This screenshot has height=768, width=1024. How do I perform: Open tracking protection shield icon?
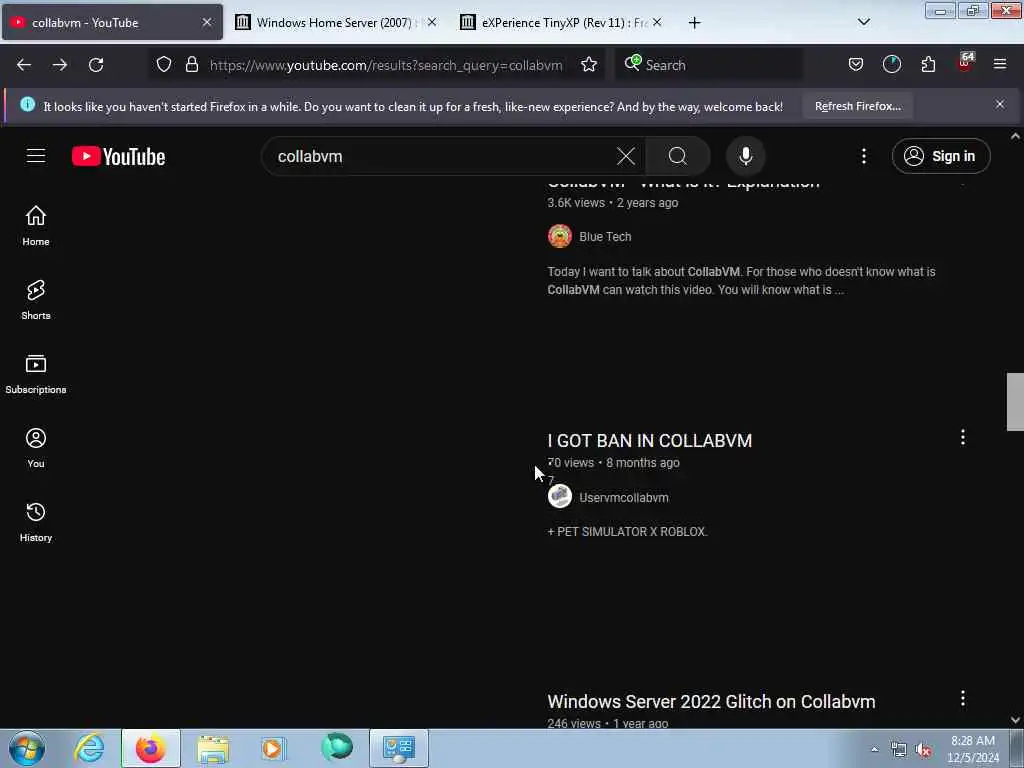(164, 65)
